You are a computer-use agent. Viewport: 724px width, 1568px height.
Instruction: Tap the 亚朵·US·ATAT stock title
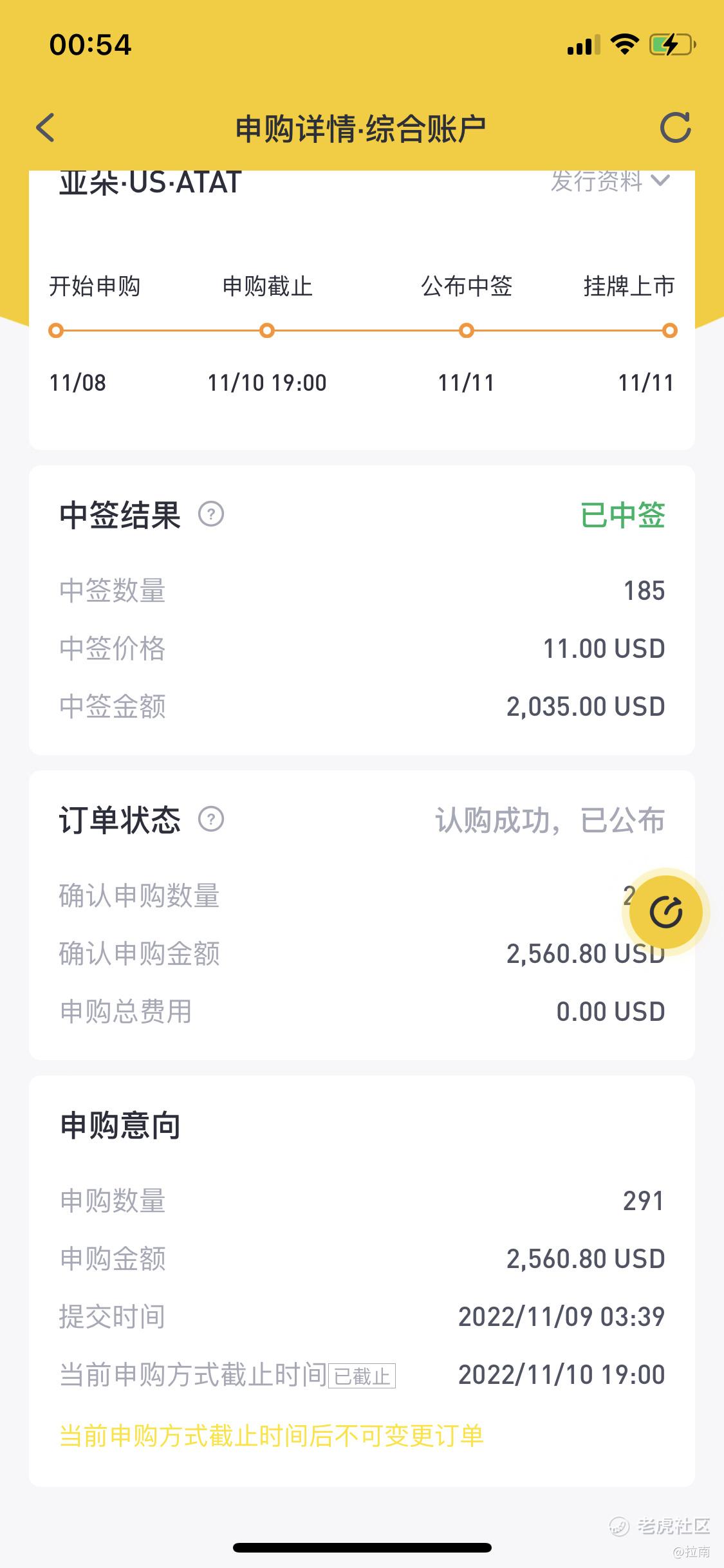coord(151,183)
